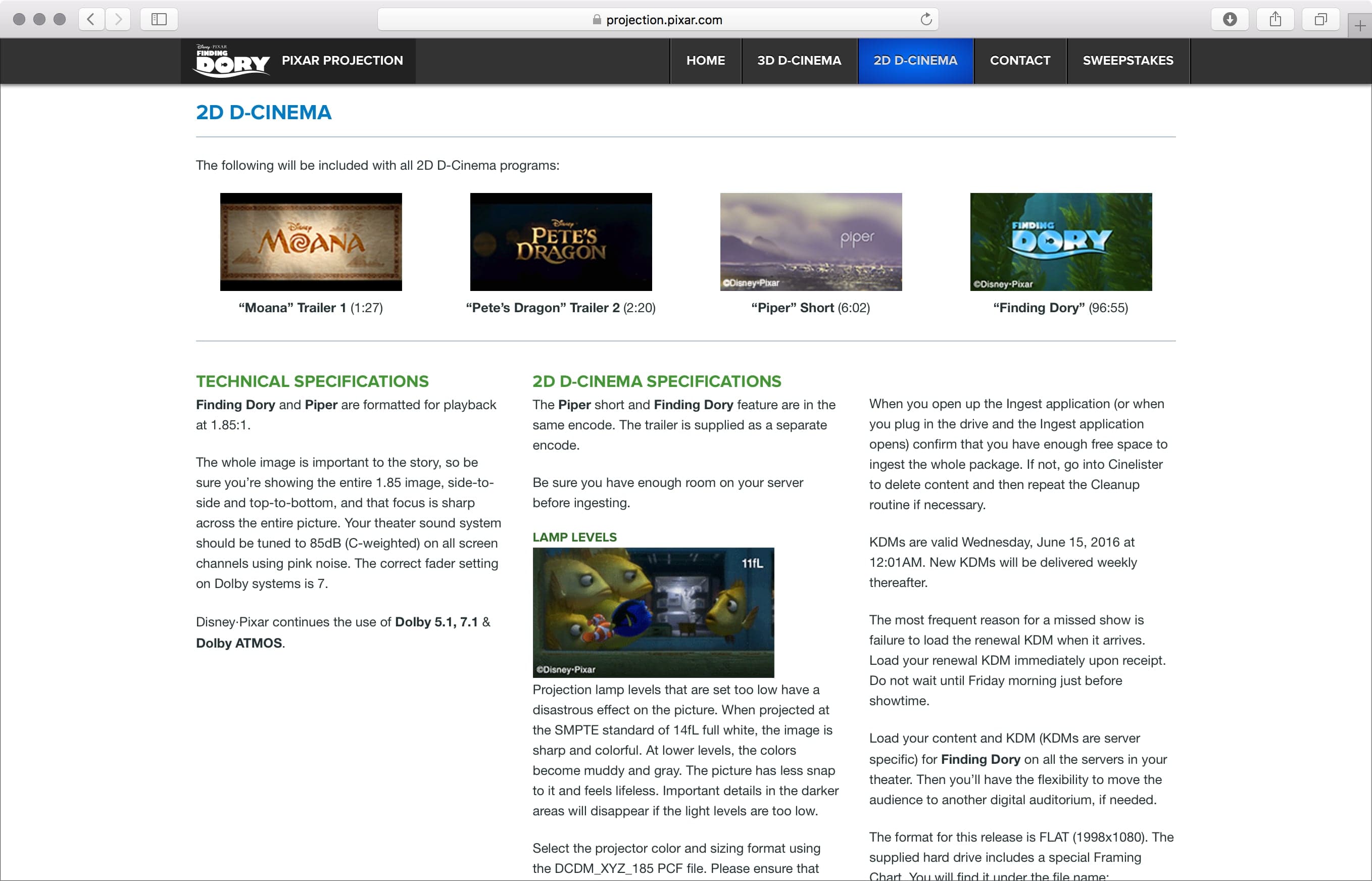Click the macOS window close button
The width and height of the screenshot is (1372, 881).
(19, 20)
